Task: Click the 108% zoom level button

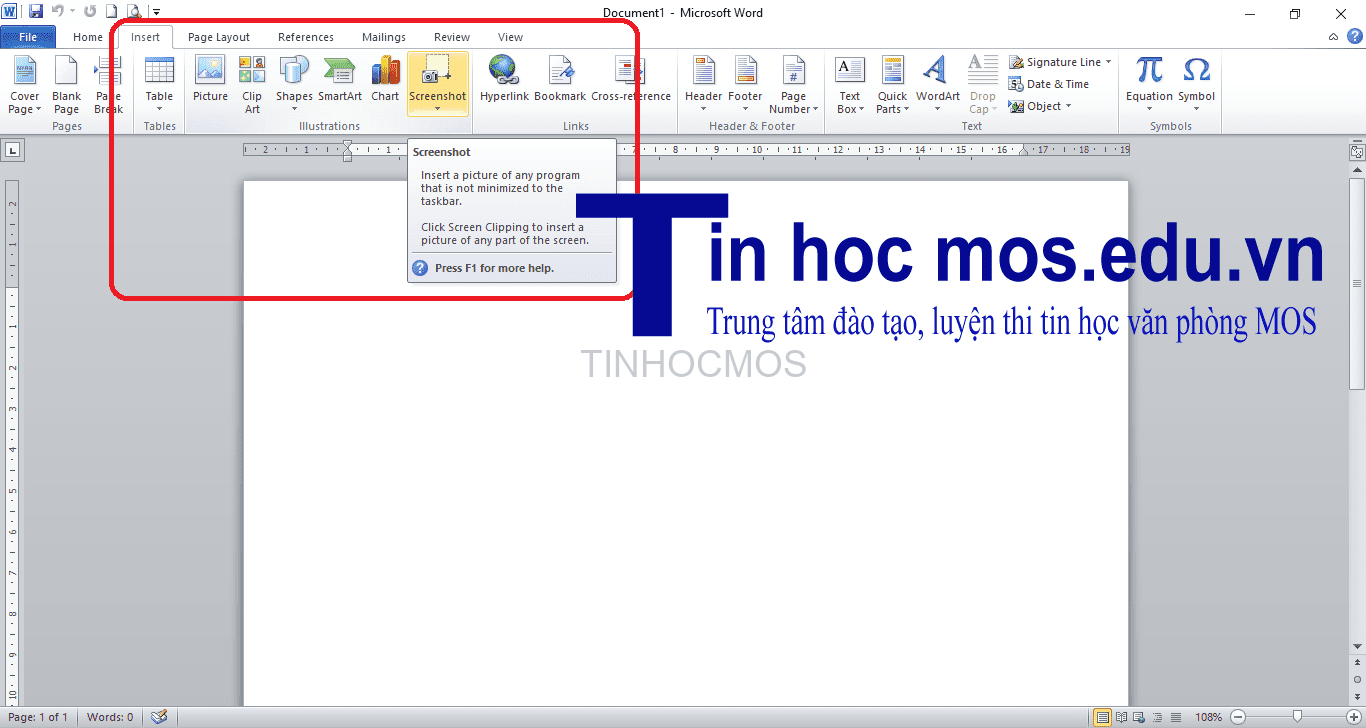Action: [1209, 717]
